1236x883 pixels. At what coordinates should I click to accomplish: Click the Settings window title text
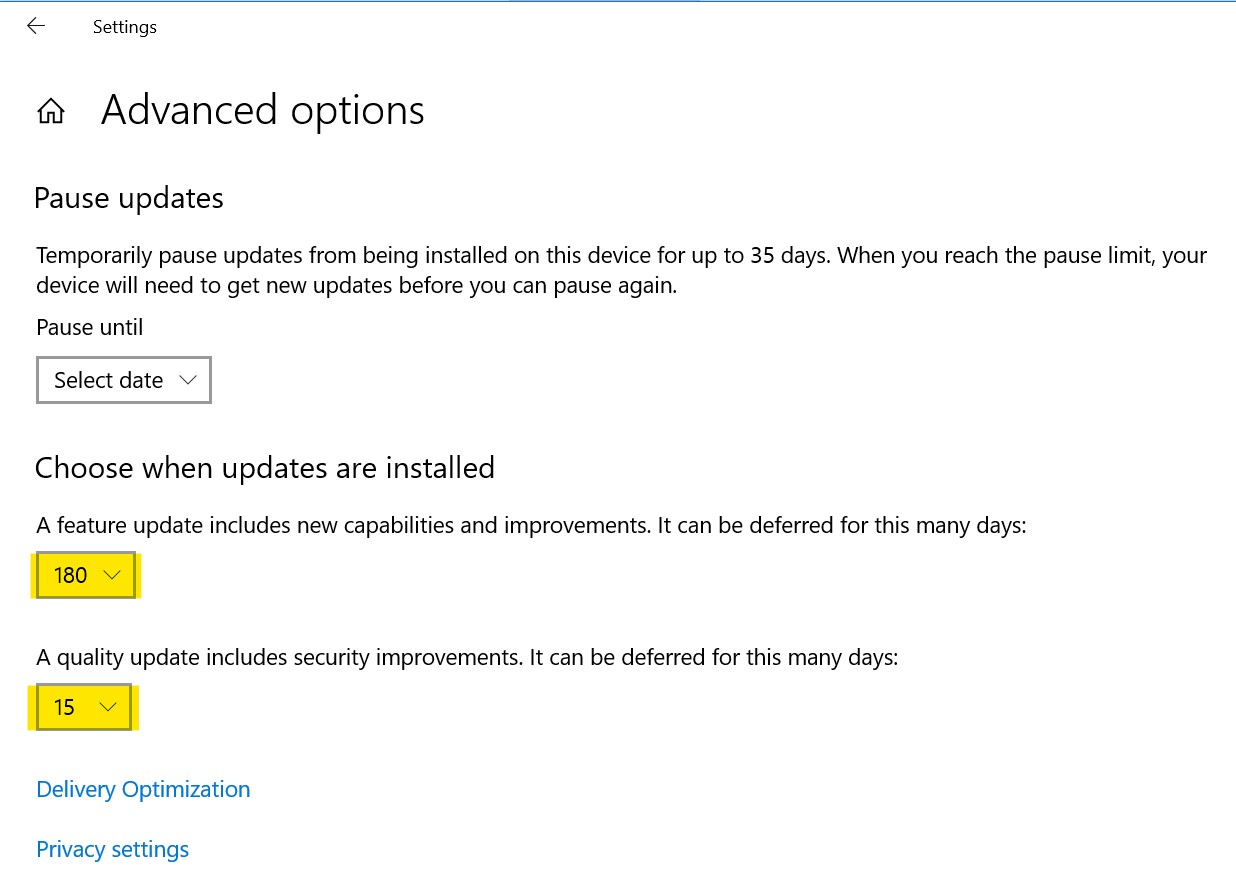coord(125,27)
